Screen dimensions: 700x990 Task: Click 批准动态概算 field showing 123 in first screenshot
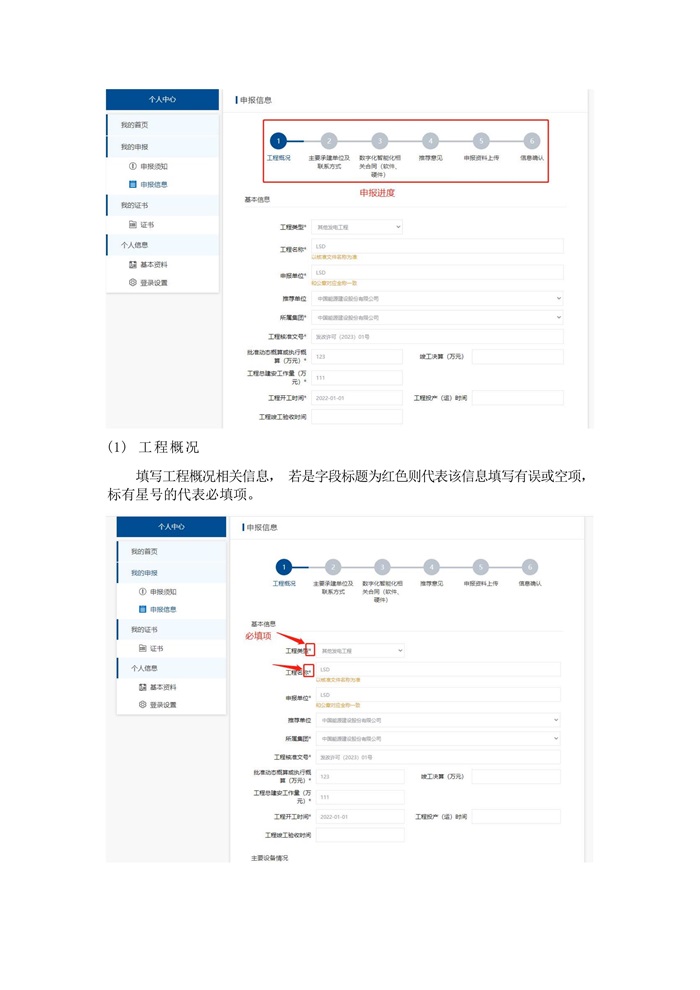tap(357, 357)
